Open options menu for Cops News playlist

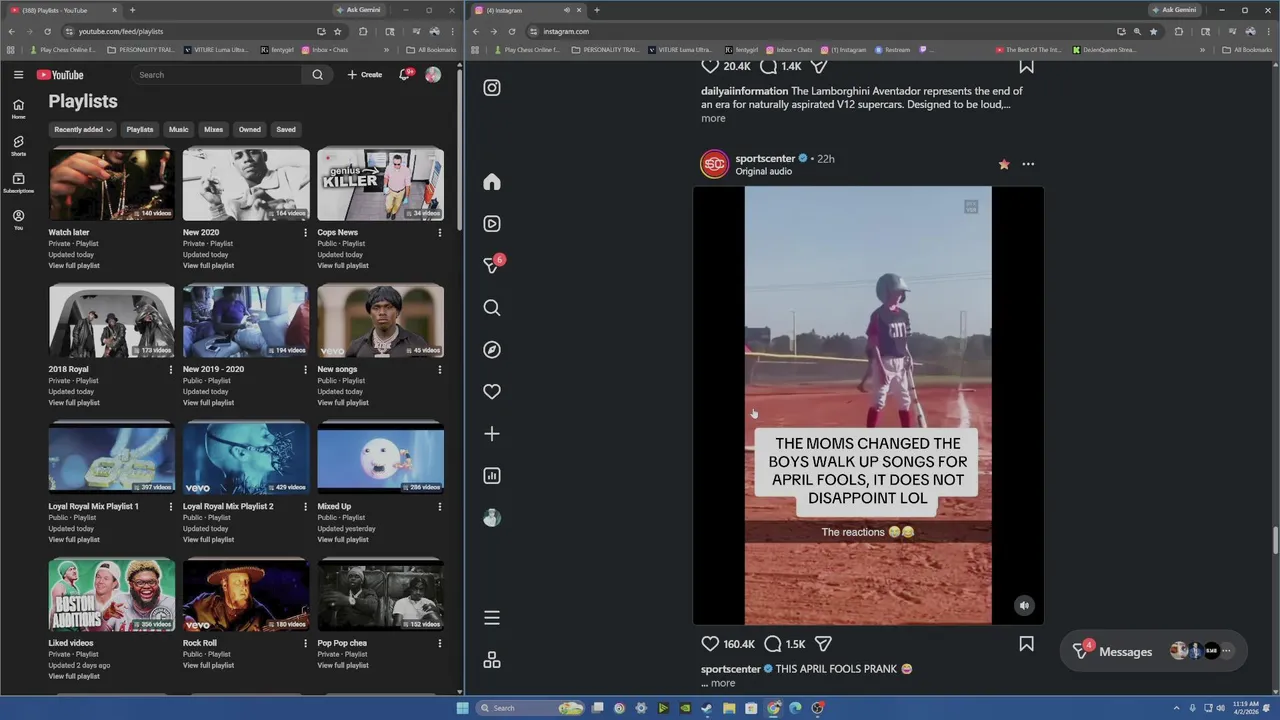coord(439,233)
